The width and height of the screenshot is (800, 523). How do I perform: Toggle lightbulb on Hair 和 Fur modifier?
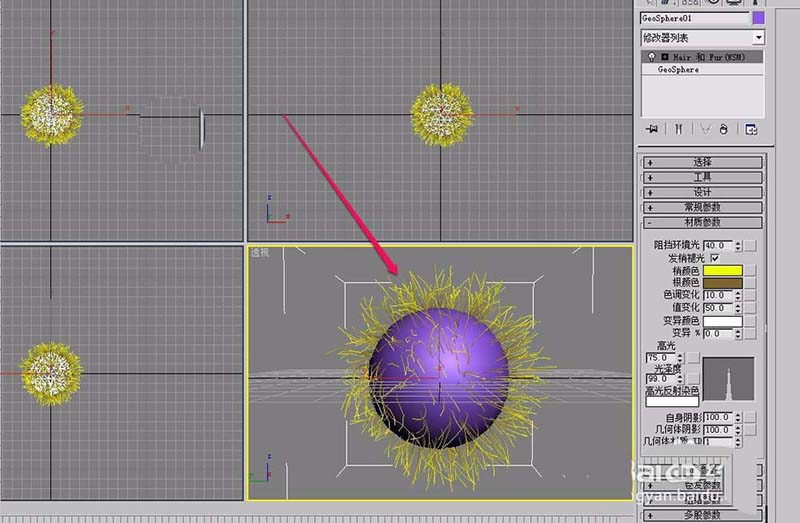(652, 57)
